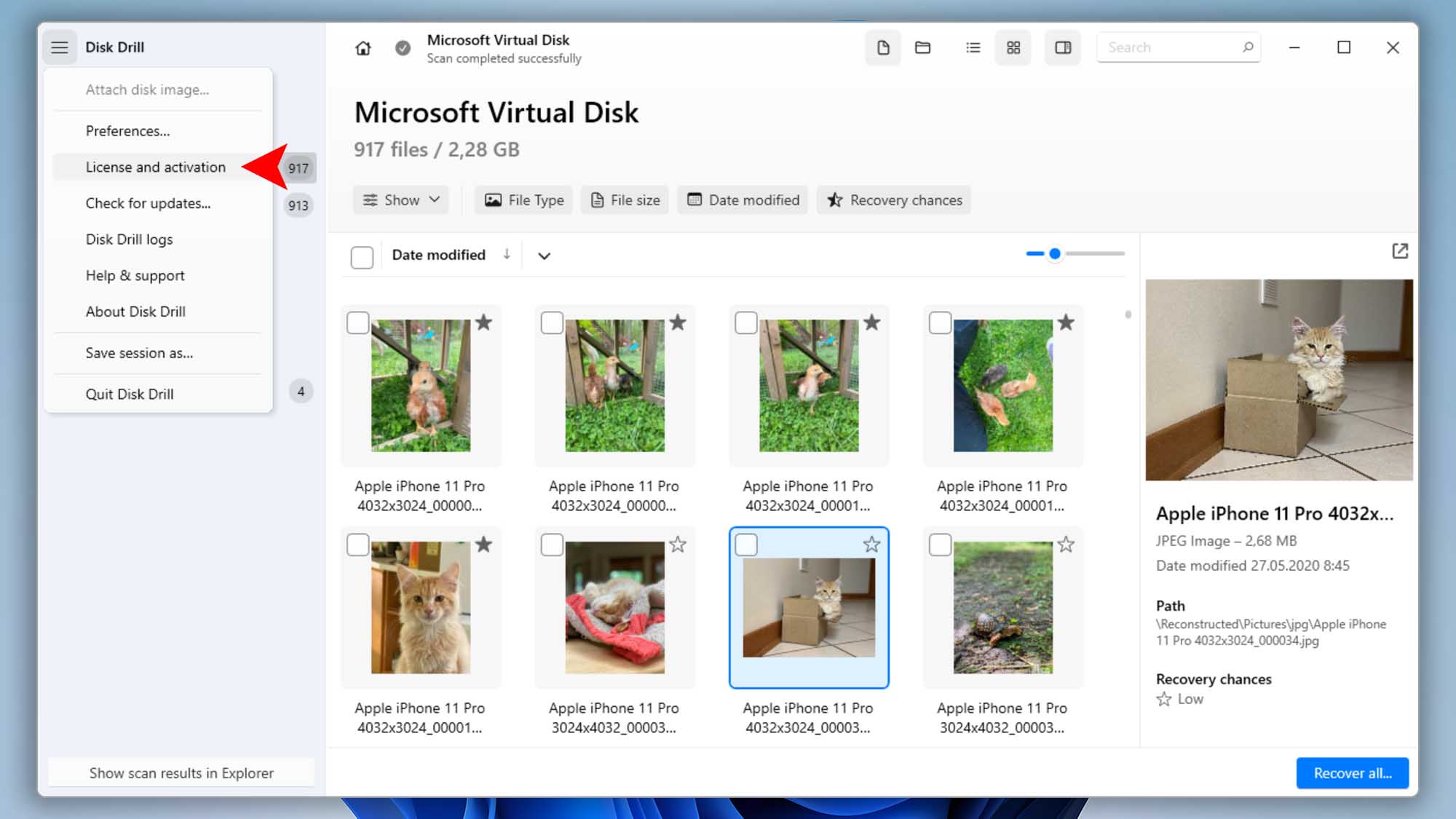This screenshot has height=819, width=1456.
Task: Star the second chicken photo thumbnail
Action: coord(678,323)
